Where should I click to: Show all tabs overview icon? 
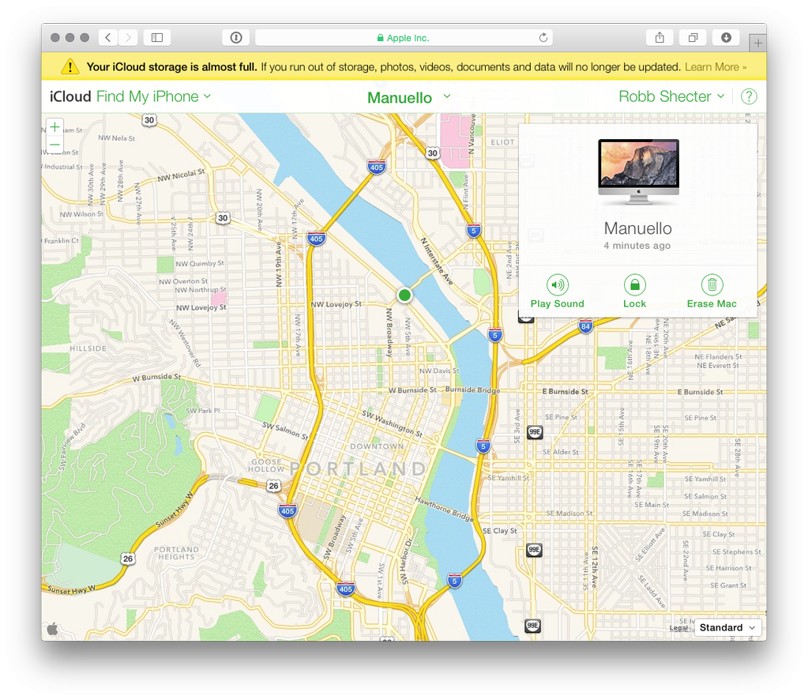(693, 37)
